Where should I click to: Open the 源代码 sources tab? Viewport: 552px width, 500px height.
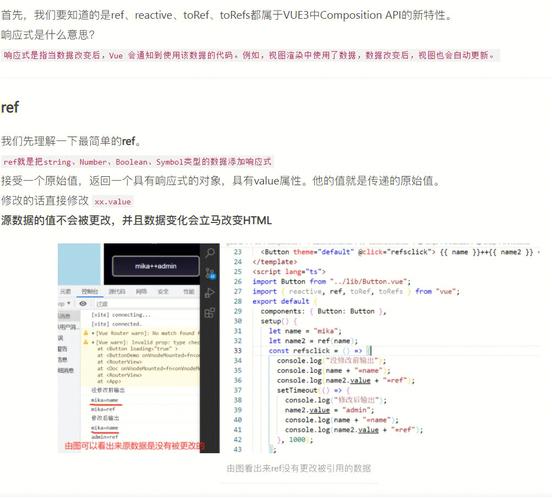point(117,292)
